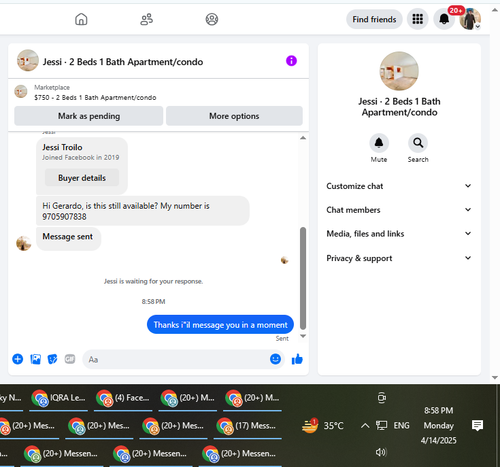The height and width of the screenshot is (467, 500).
Task: Open more actions plus icon in composer
Action: point(18,359)
